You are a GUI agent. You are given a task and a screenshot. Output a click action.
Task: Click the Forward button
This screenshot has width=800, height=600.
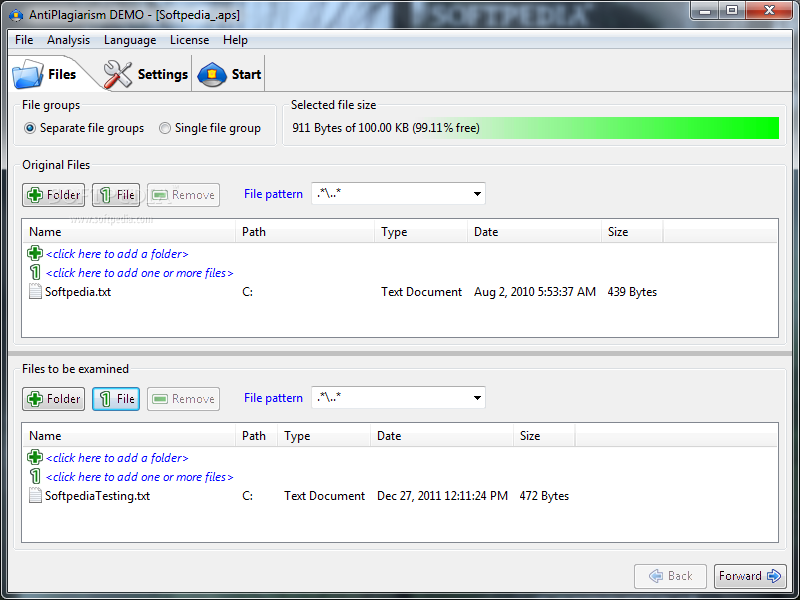(750, 576)
